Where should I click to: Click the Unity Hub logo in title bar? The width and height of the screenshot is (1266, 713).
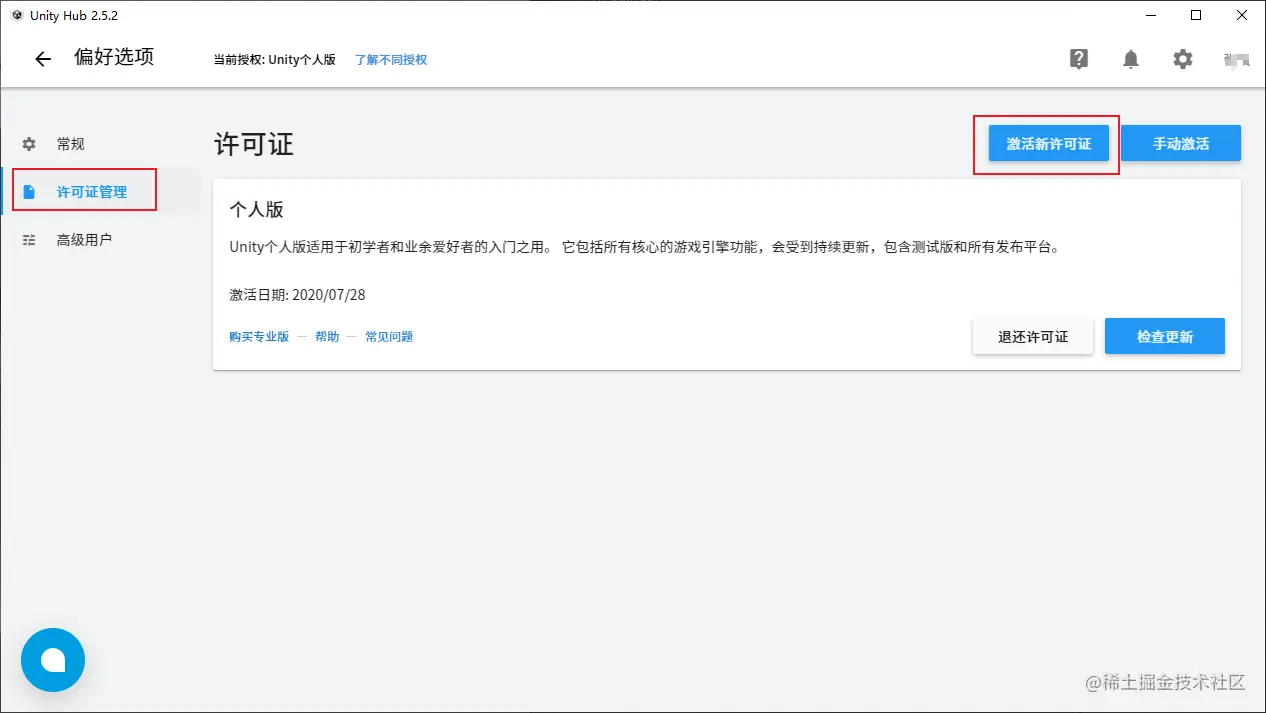coord(16,15)
